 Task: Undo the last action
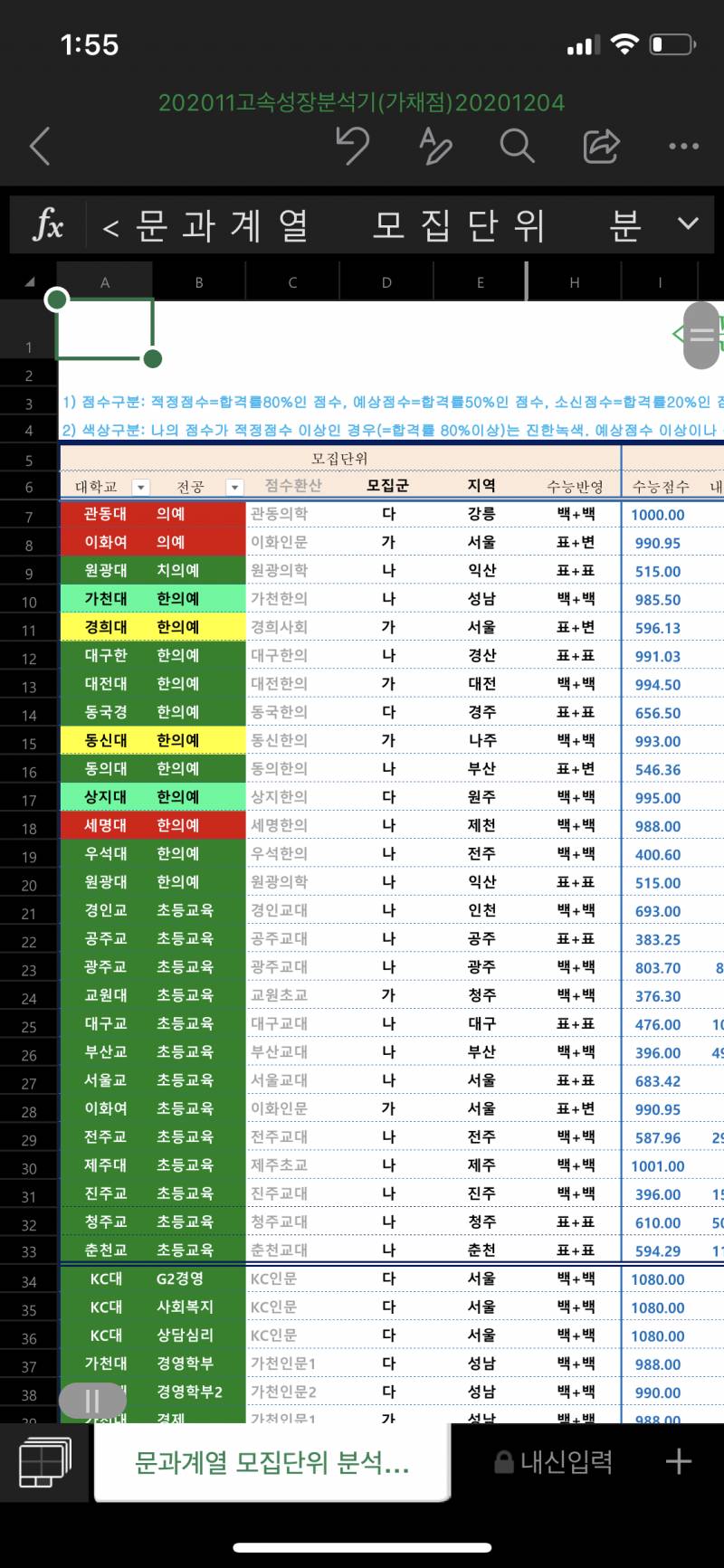pyautogui.click(x=352, y=145)
